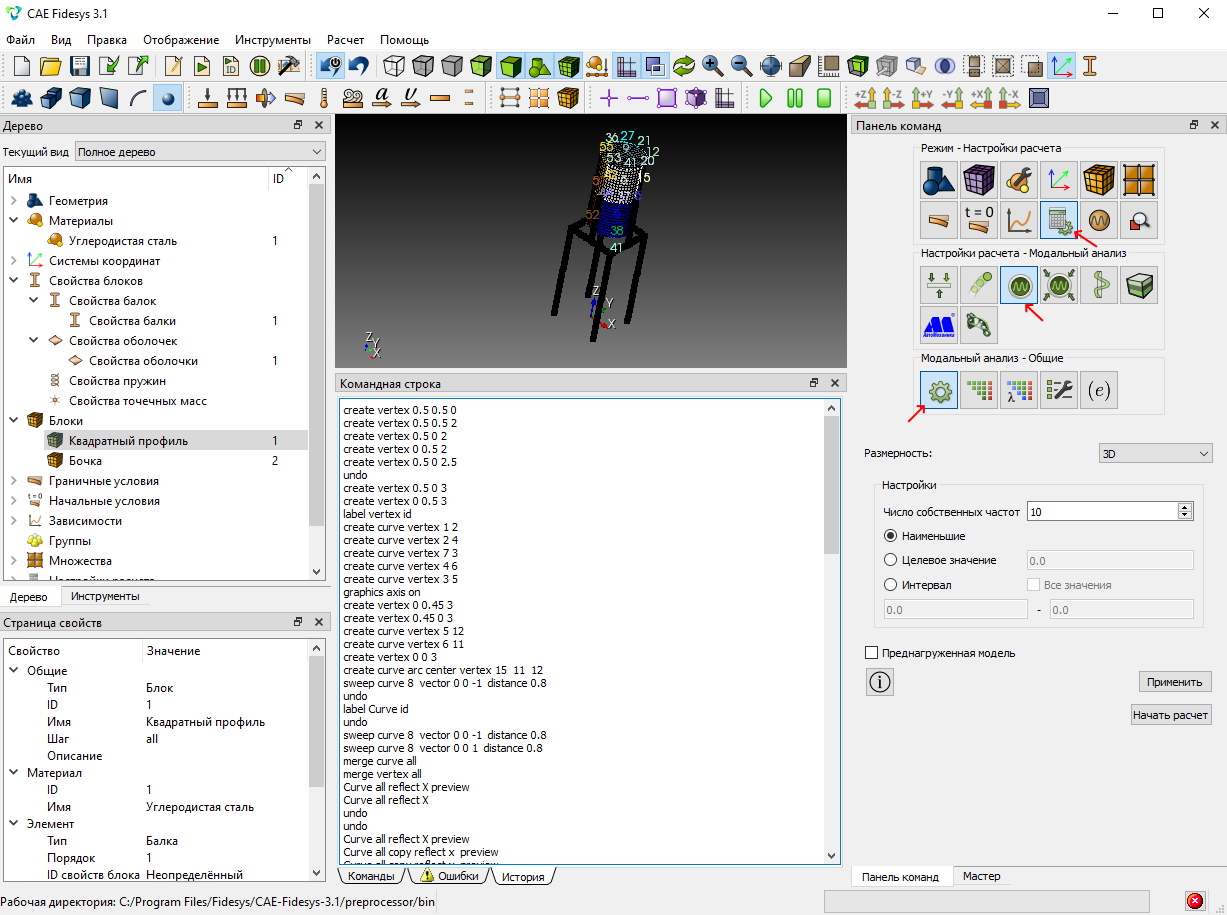Viewport: 1227px width, 915px height.
Task: Click the zoom out magnifier icon
Action: pyautogui.click(x=742, y=66)
